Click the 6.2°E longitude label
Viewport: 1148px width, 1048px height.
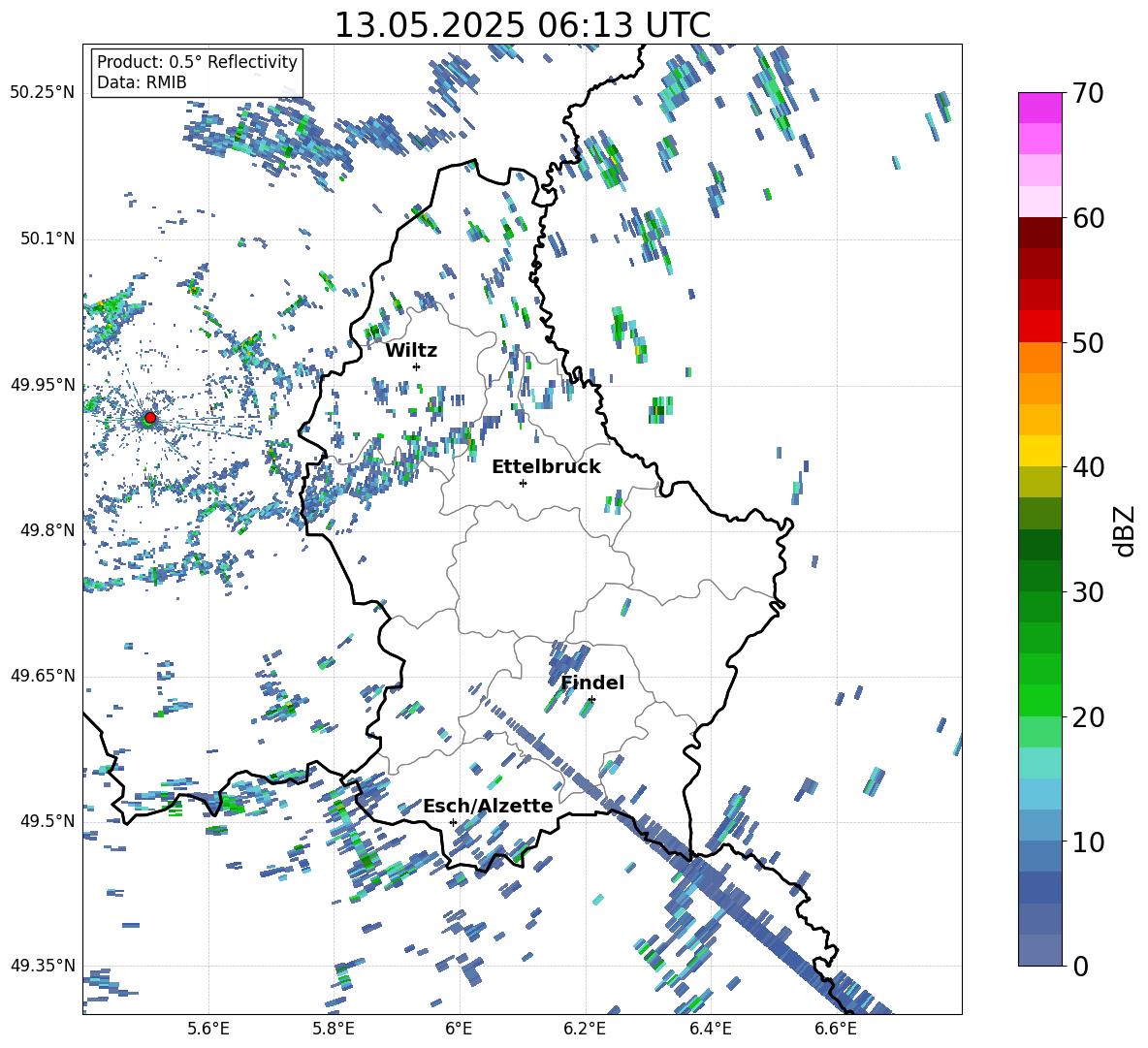pyautogui.click(x=585, y=1029)
